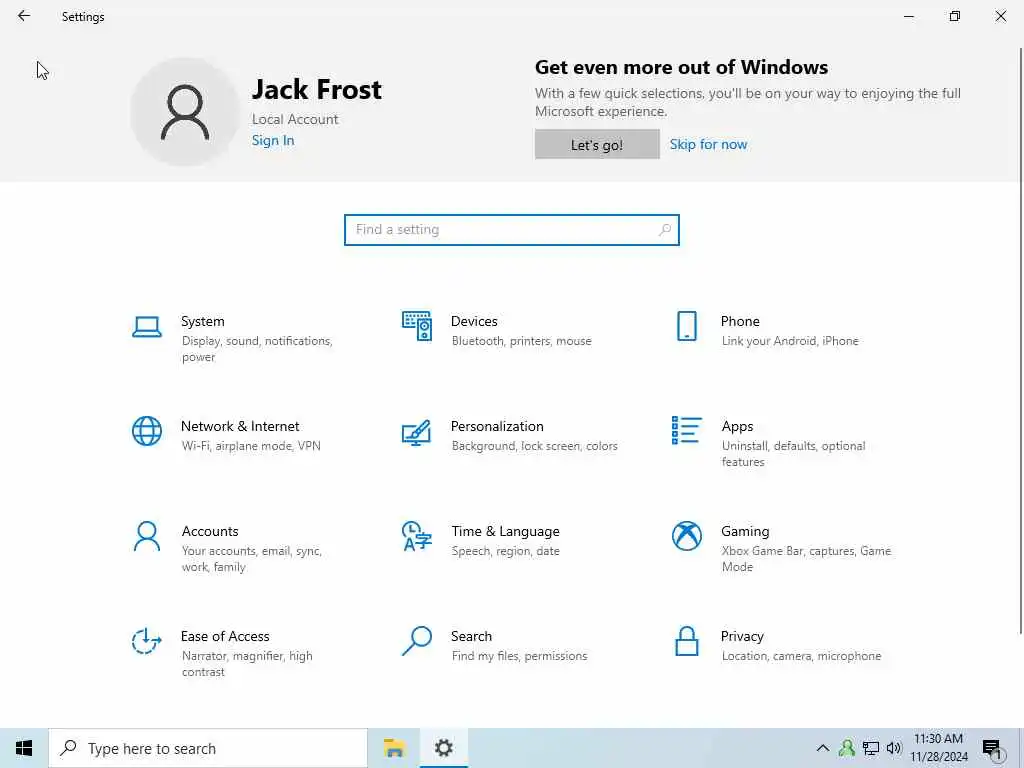This screenshot has width=1024, height=768.
Task: Restore down the Settings window
Action: 955,16
